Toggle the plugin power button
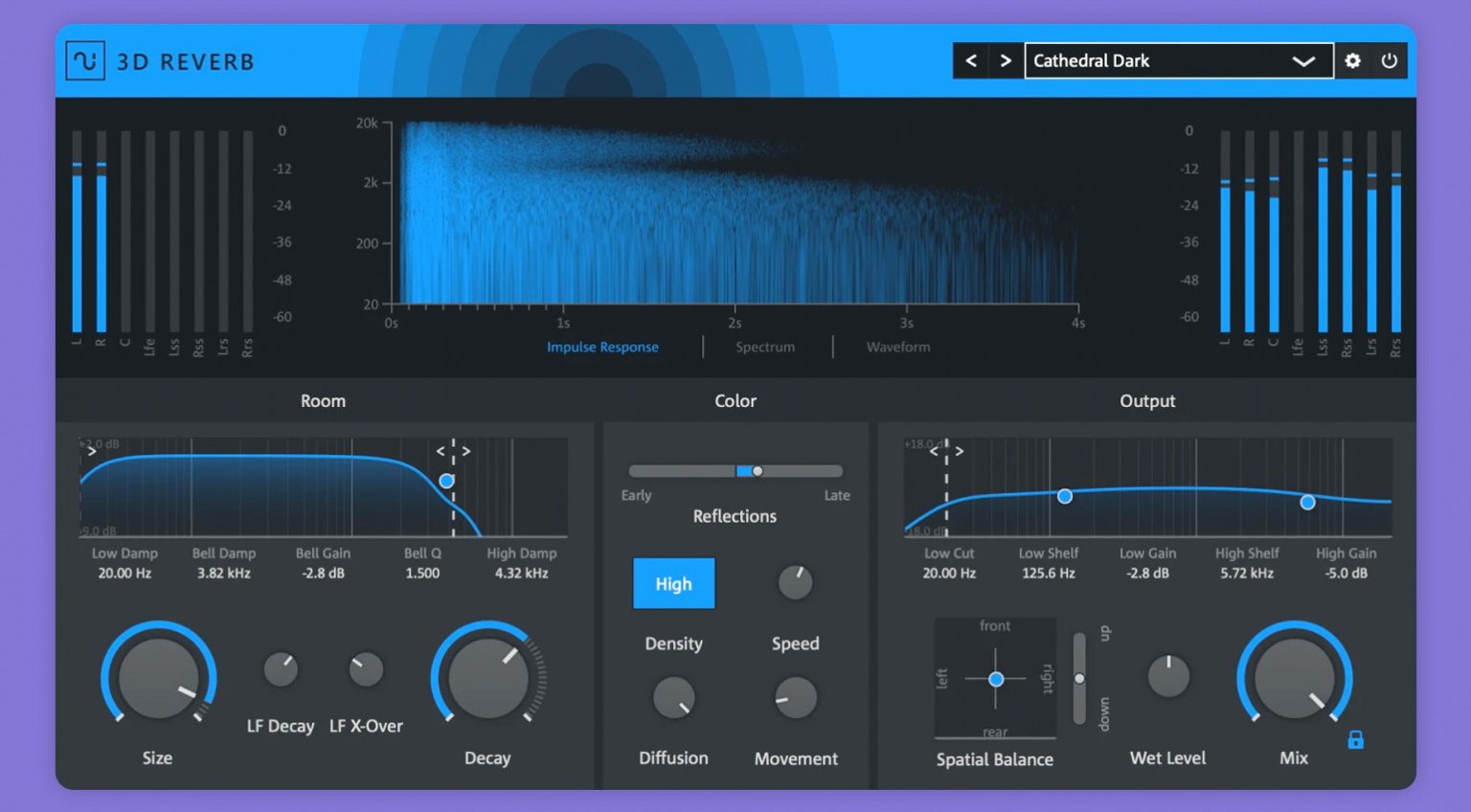1471x812 pixels. pyautogui.click(x=1390, y=60)
